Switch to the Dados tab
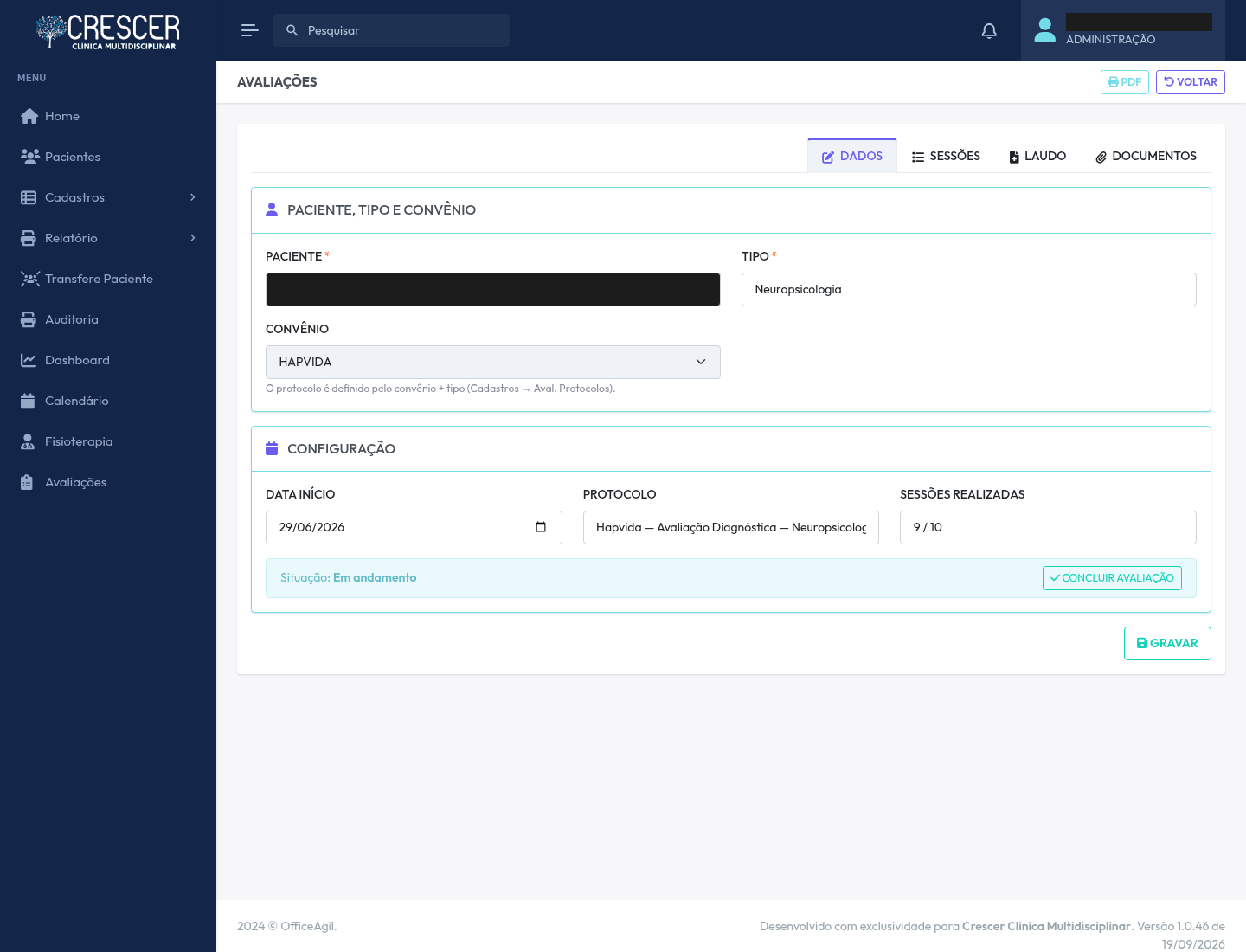The height and width of the screenshot is (952, 1246). pyautogui.click(x=852, y=156)
